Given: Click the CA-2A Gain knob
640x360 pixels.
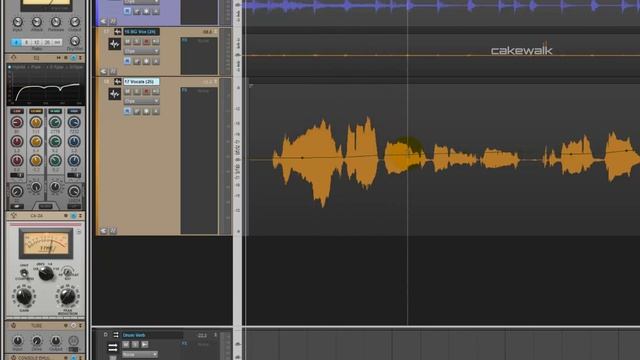Looking at the screenshot, I should pos(24,297).
